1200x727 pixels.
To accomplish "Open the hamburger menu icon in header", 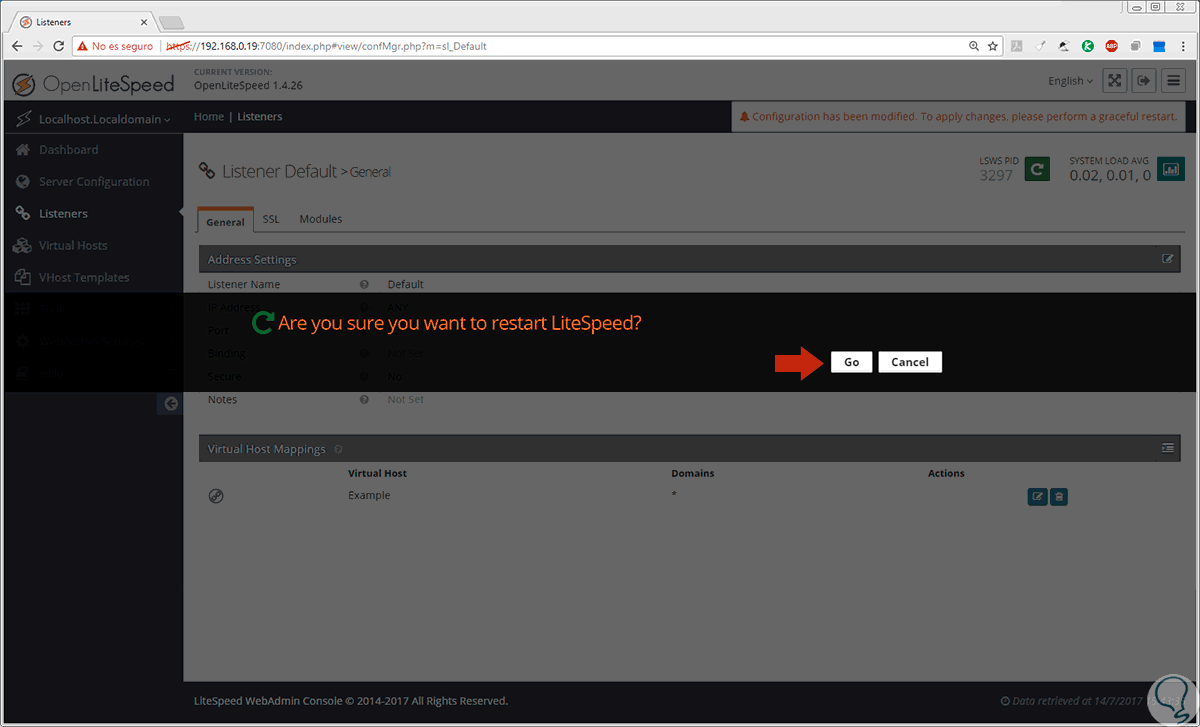I will 1174,81.
